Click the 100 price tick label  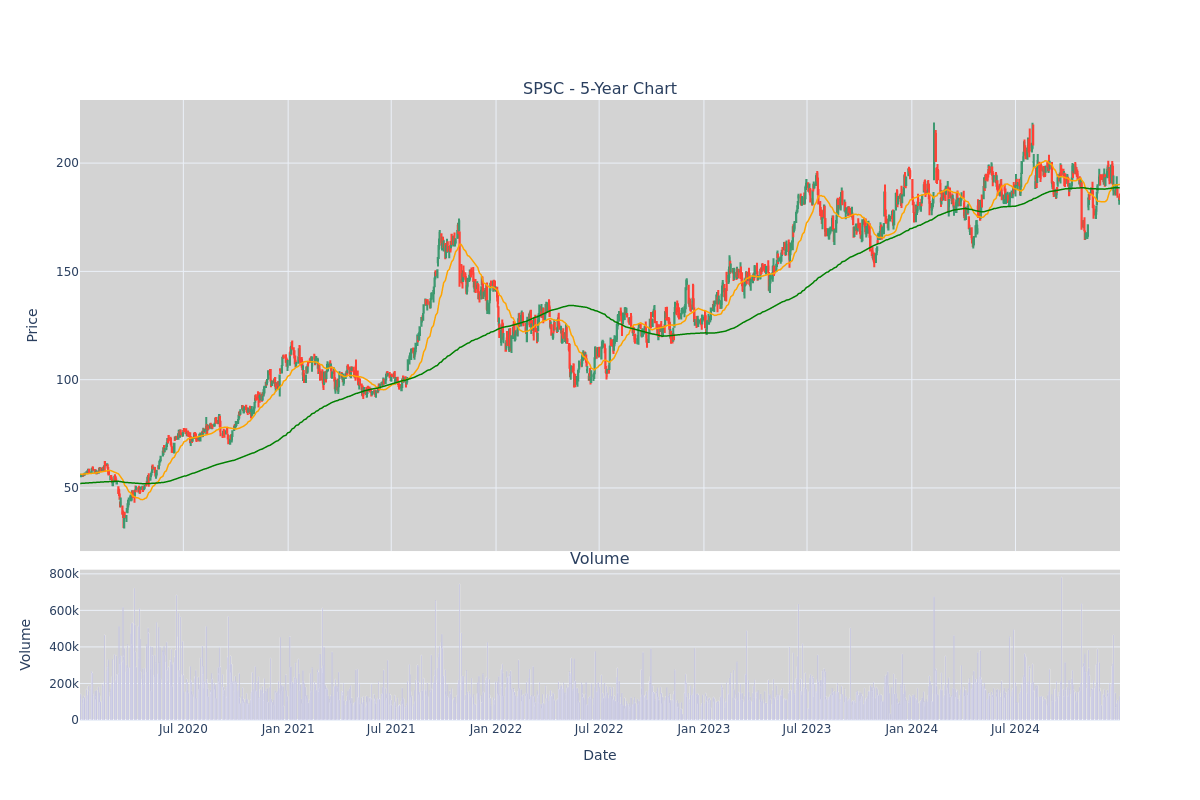67,380
